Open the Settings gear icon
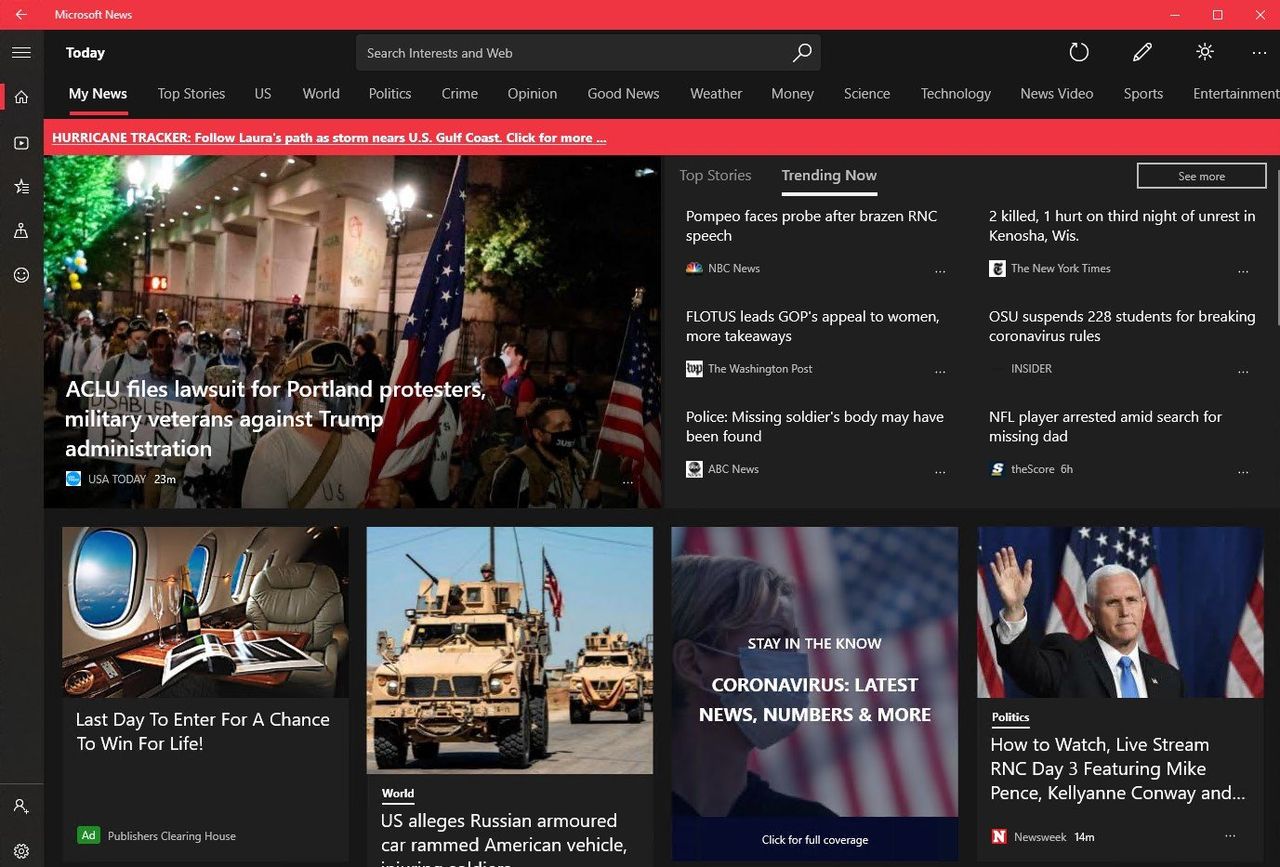 [21, 851]
